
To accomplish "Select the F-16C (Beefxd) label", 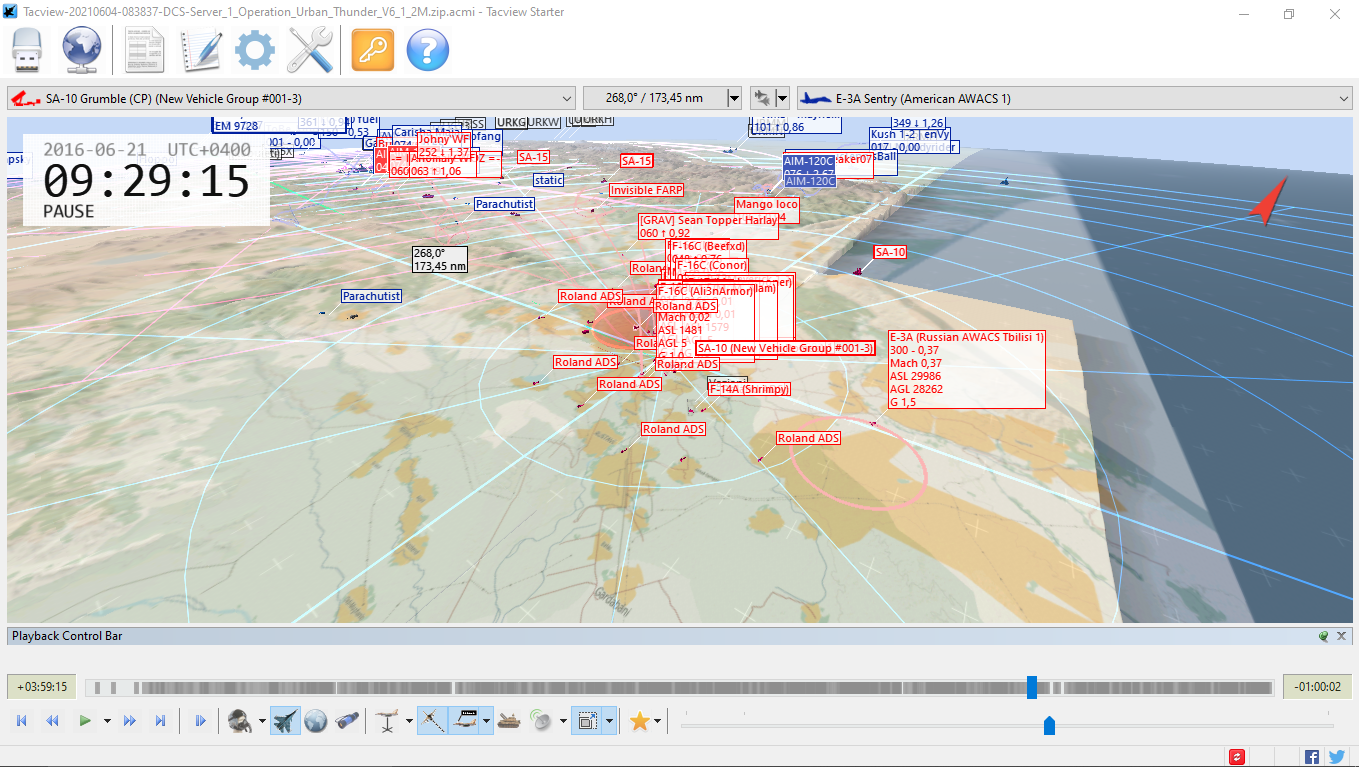I will point(708,247).
